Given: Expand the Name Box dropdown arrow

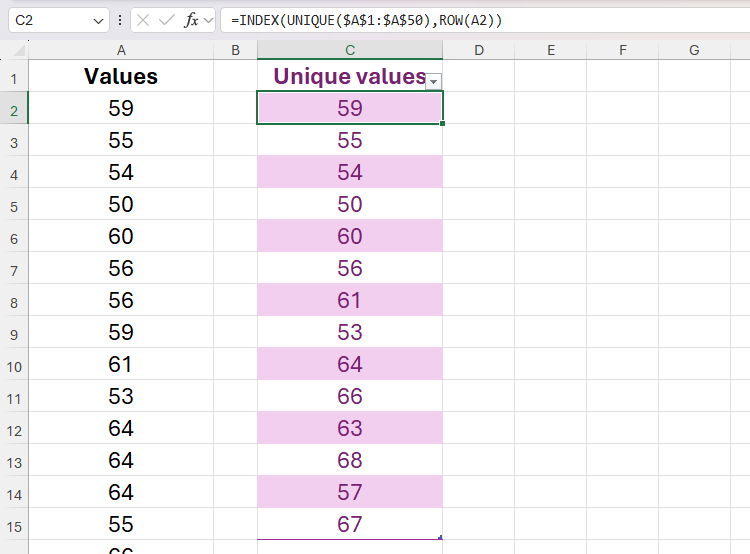Looking at the screenshot, I should [x=97, y=20].
